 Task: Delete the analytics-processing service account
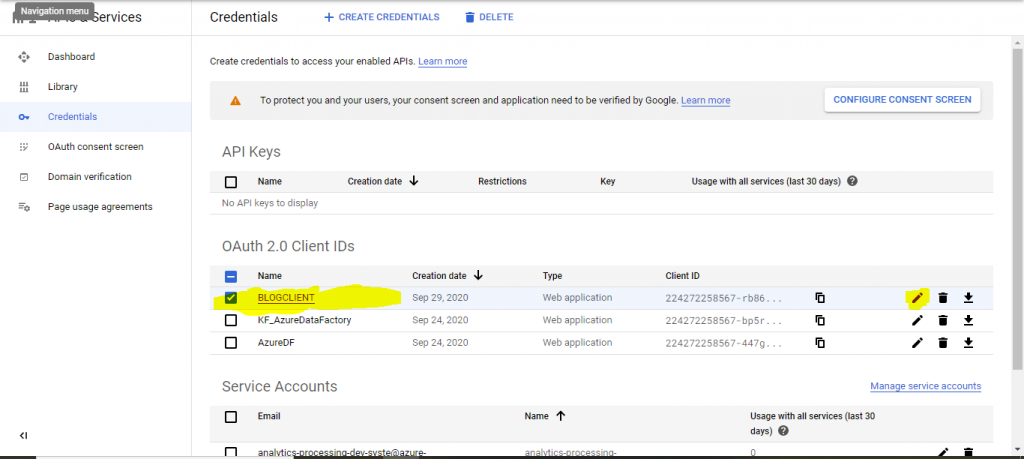click(968, 452)
